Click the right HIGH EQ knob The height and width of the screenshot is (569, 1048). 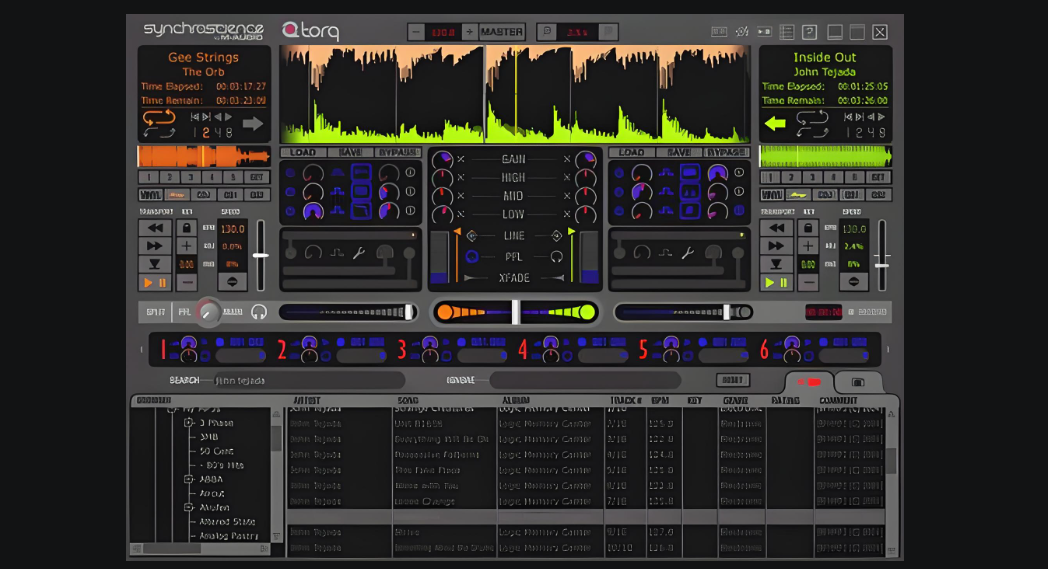[585, 178]
